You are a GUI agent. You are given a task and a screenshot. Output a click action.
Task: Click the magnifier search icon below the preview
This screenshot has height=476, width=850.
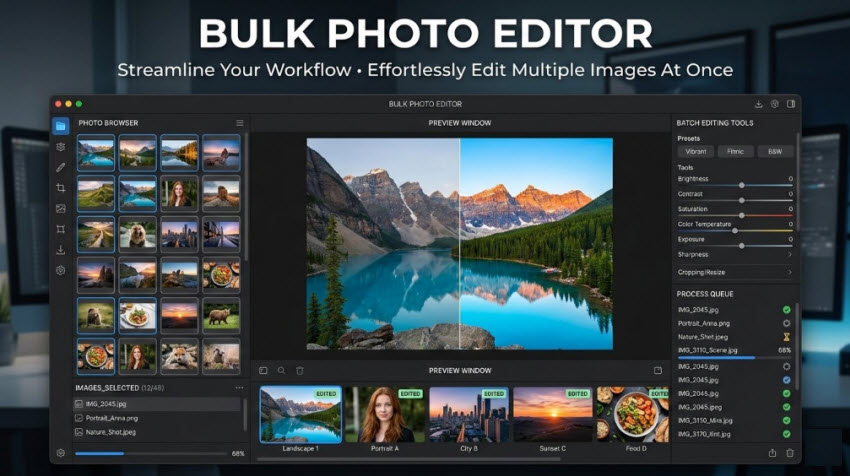click(281, 371)
